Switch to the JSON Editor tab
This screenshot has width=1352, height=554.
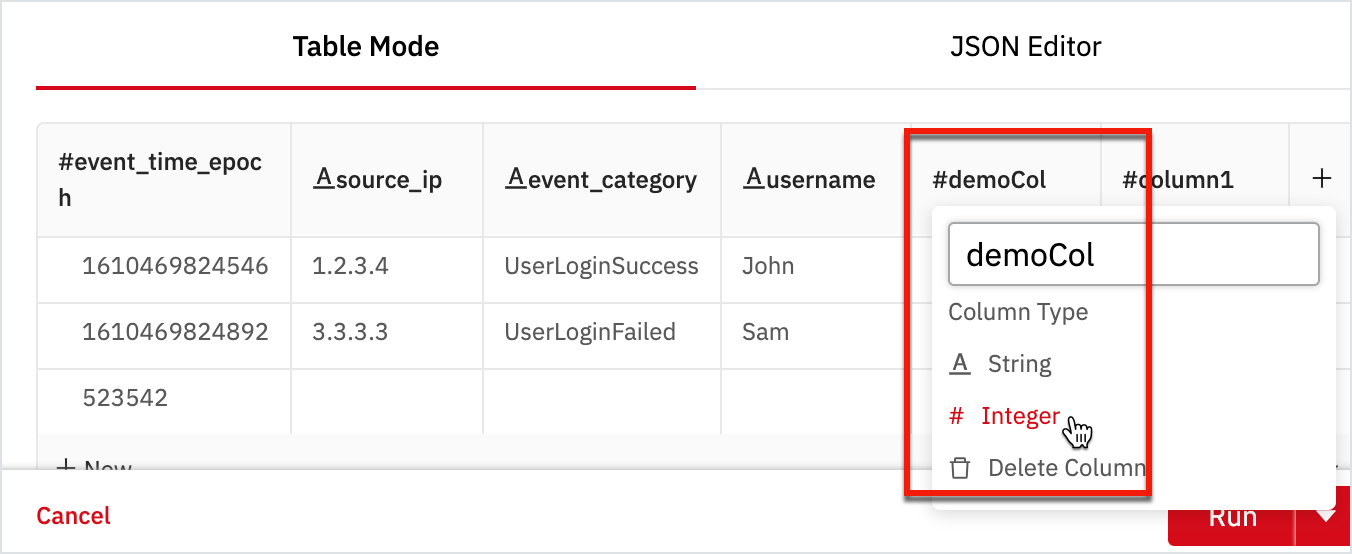1026,46
